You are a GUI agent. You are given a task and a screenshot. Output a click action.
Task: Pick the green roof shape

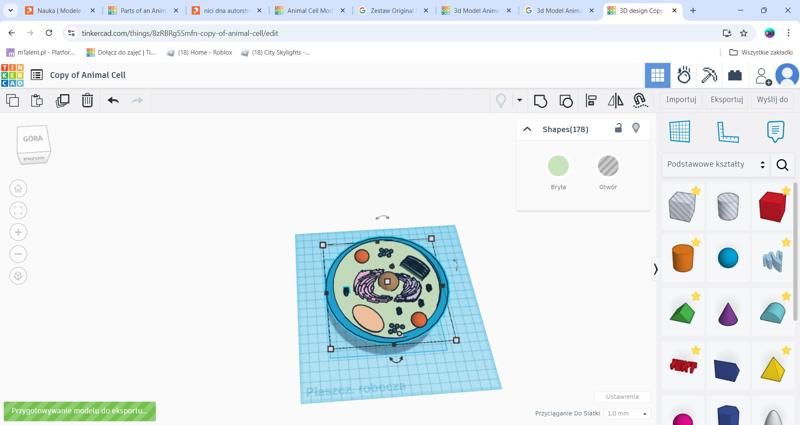coord(682,312)
